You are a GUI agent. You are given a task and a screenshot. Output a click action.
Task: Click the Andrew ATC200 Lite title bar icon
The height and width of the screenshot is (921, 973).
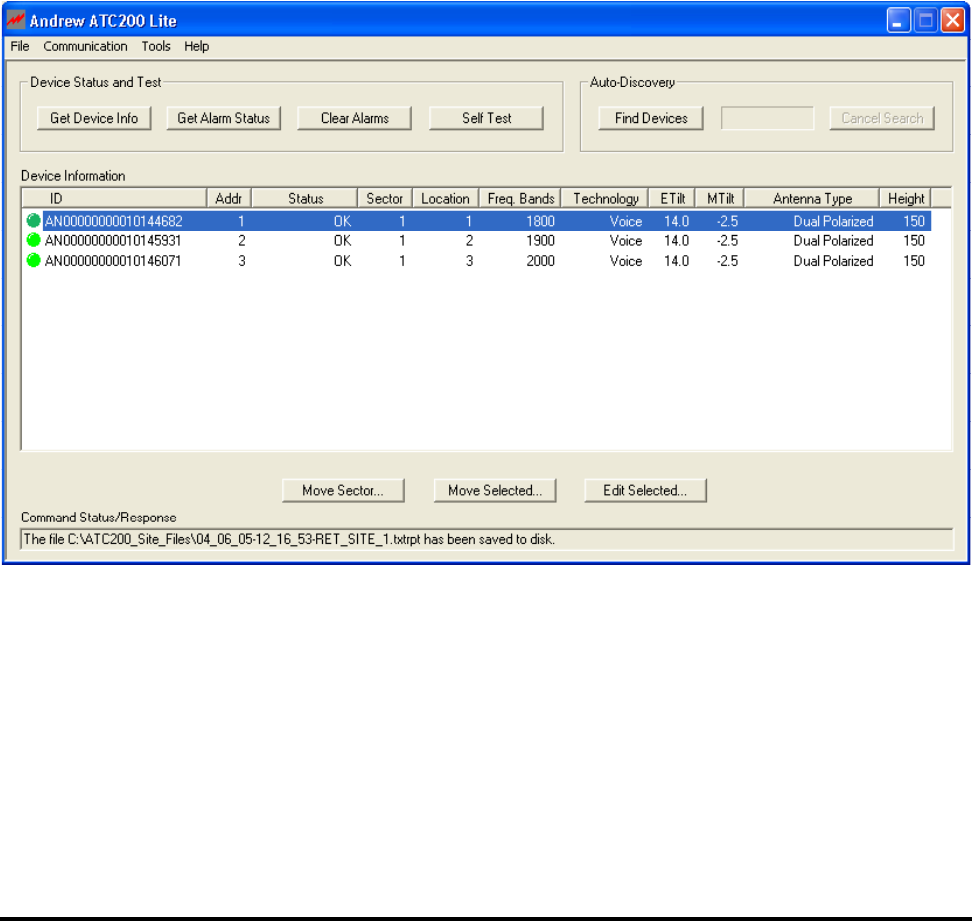click(x=16, y=20)
